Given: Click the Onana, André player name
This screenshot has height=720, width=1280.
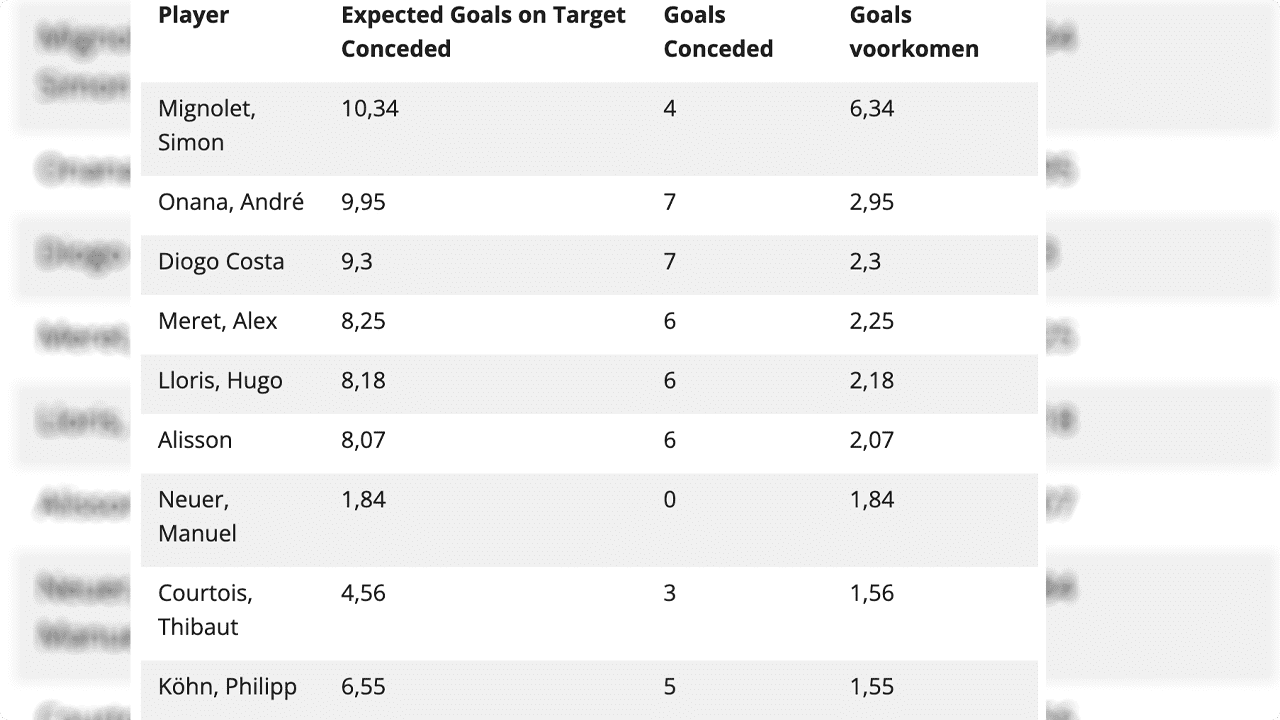Looking at the screenshot, I should point(231,202).
